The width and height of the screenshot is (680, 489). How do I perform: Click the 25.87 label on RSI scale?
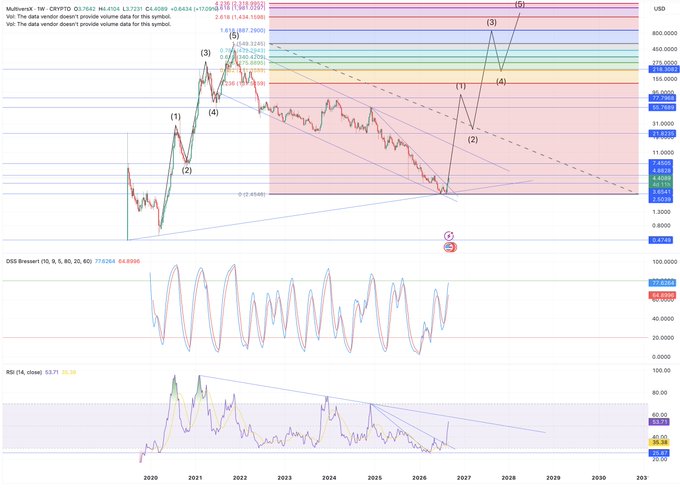pyautogui.click(x=659, y=453)
